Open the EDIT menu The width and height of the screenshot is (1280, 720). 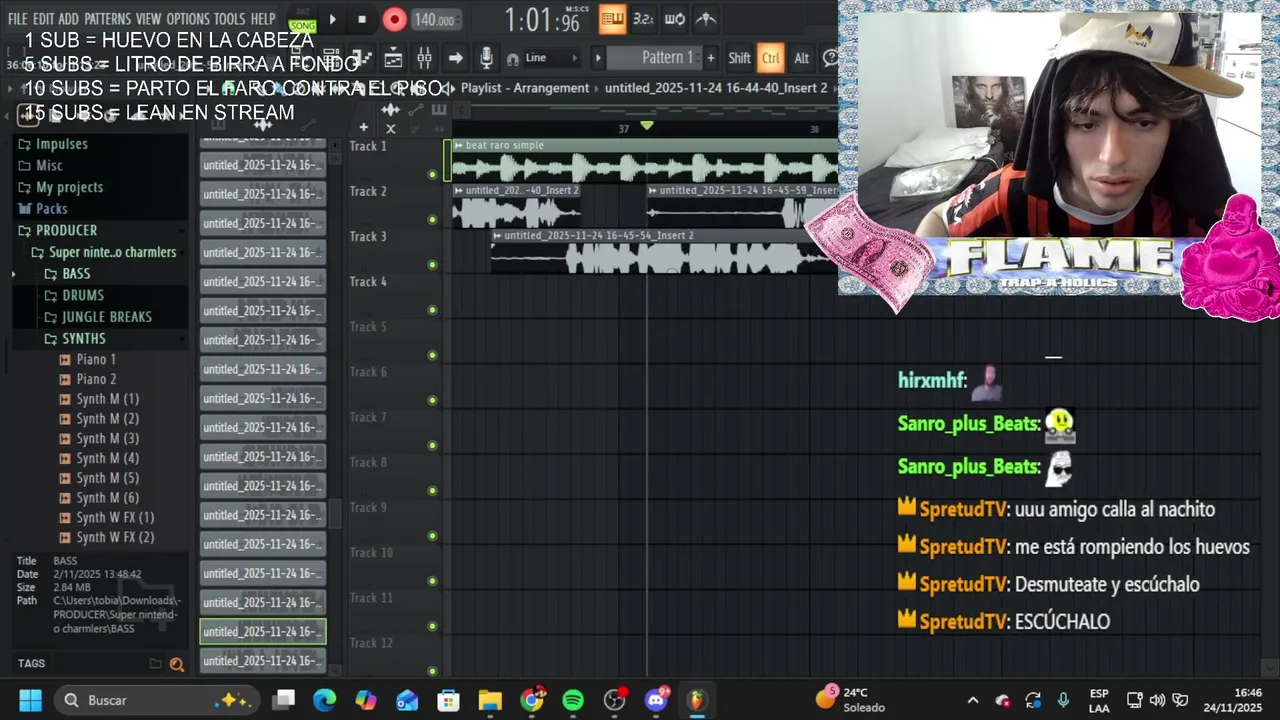coord(43,19)
